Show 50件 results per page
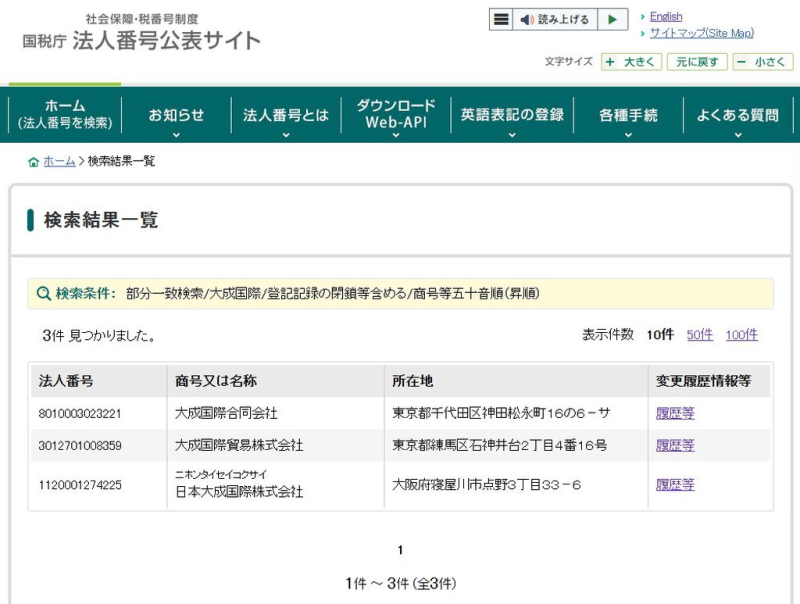This screenshot has width=800, height=604. tap(699, 335)
